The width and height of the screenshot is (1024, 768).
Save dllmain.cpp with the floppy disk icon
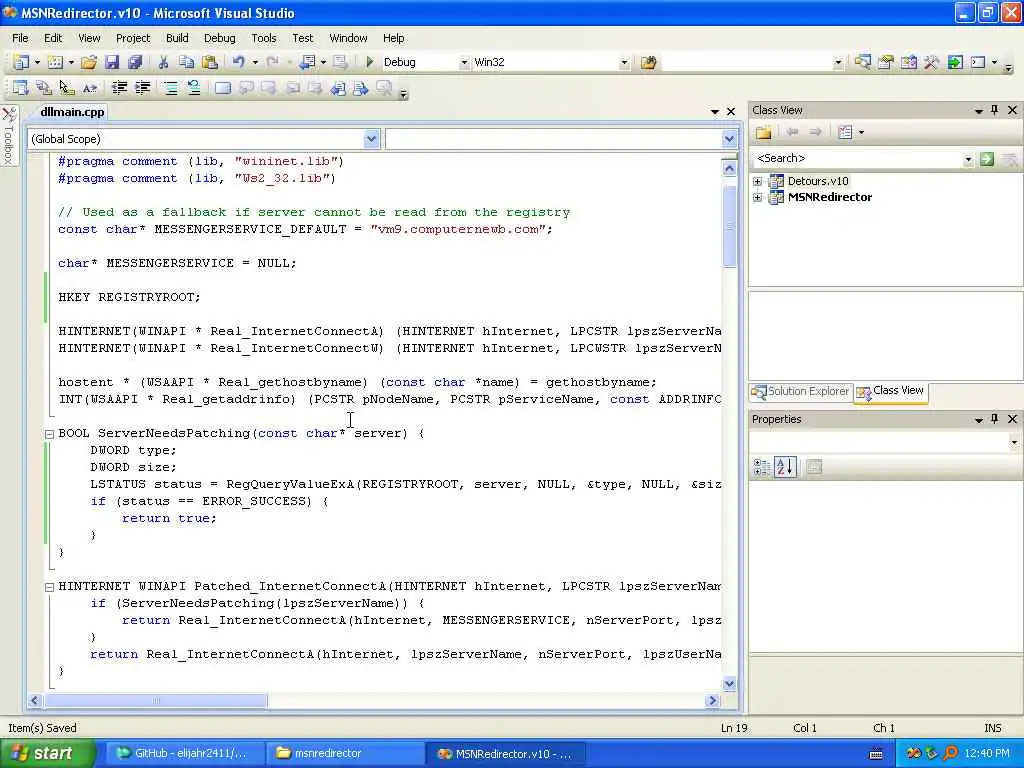coord(112,62)
